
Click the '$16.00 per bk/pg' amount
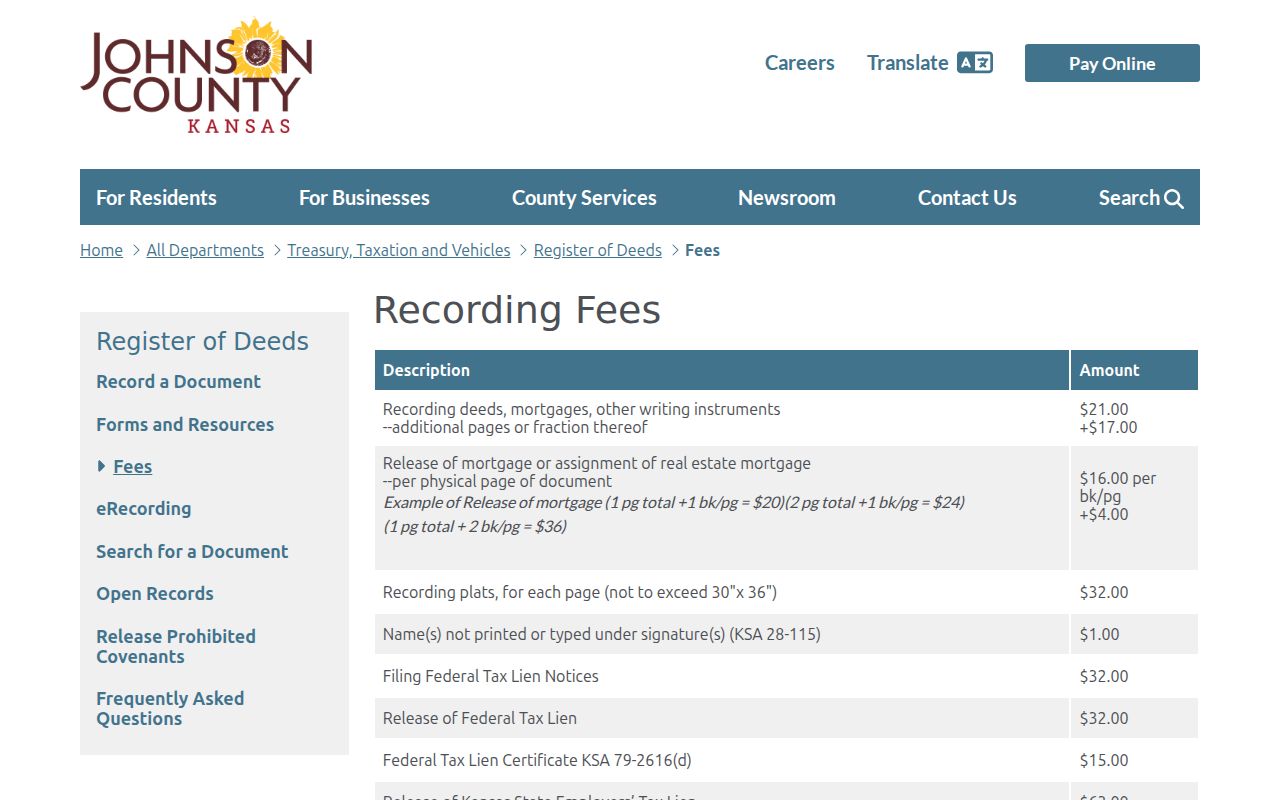pyautogui.click(x=1118, y=487)
